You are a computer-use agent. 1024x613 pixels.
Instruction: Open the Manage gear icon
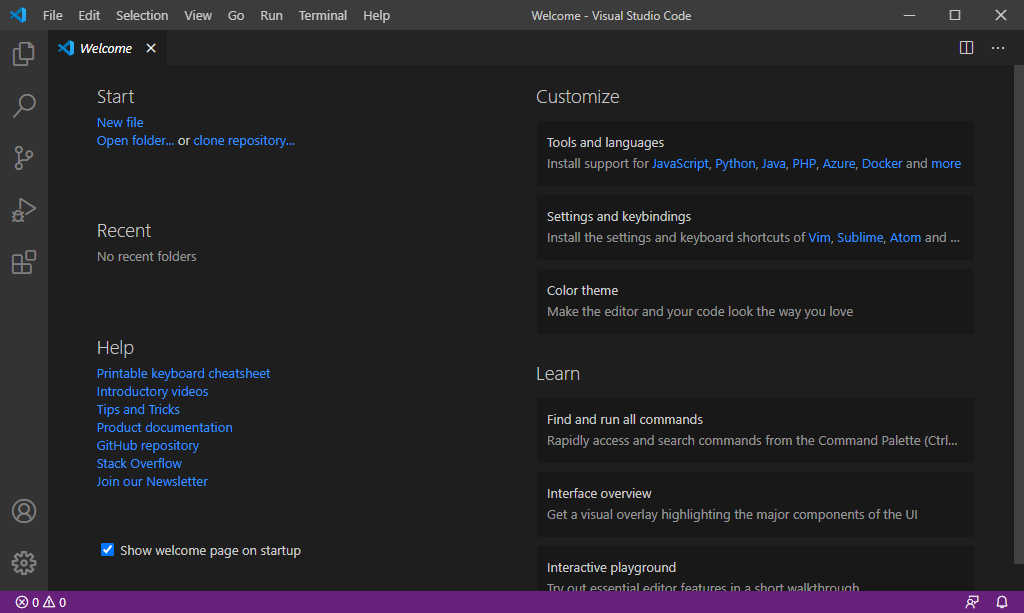24,563
